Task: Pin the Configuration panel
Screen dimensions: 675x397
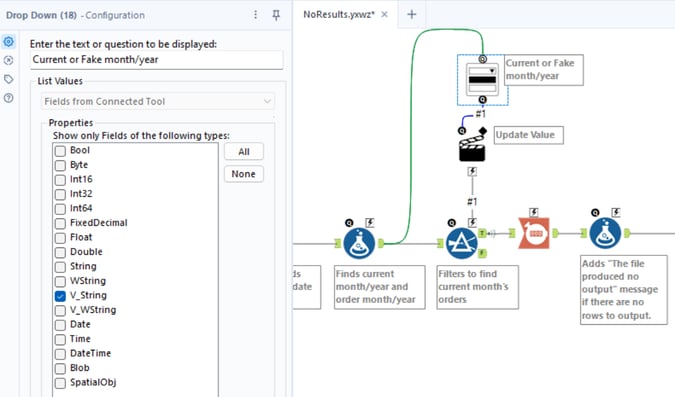Action: [x=276, y=15]
